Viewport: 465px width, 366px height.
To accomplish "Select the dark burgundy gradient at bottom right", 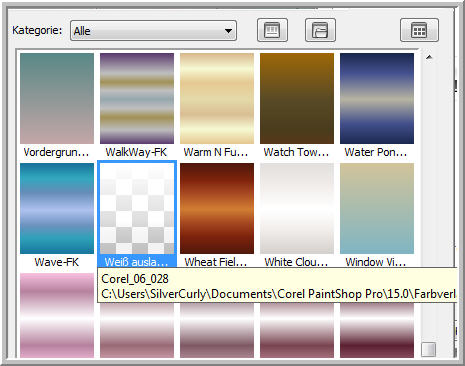I will coord(377,331).
